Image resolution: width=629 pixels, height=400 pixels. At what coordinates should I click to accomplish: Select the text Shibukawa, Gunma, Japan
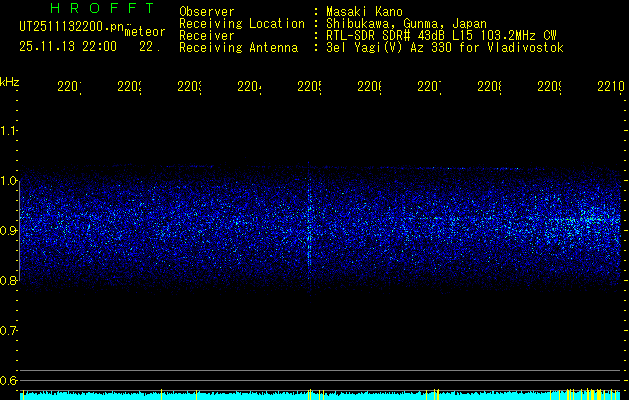(x=406, y=24)
